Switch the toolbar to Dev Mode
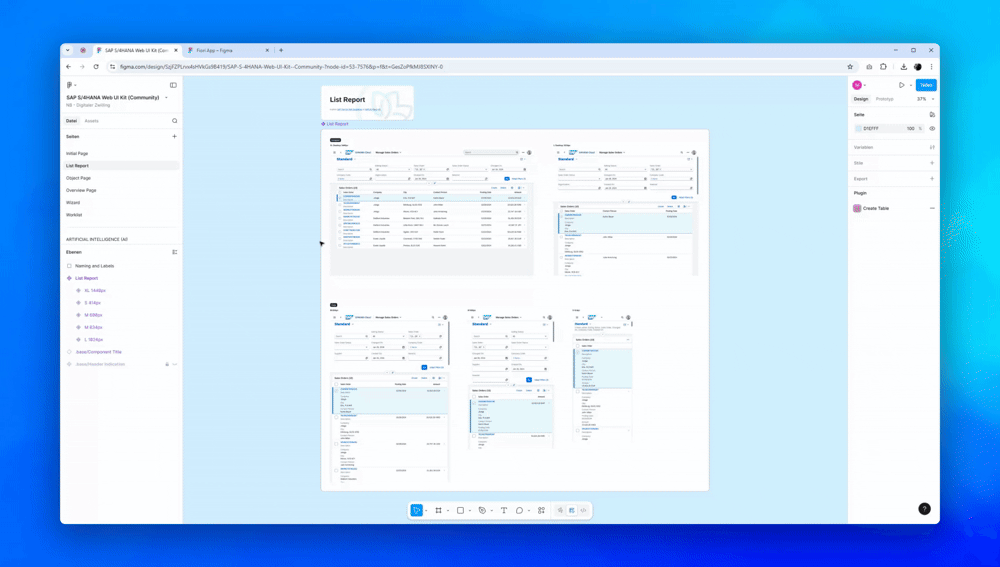The width and height of the screenshot is (1000, 567). (x=584, y=510)
